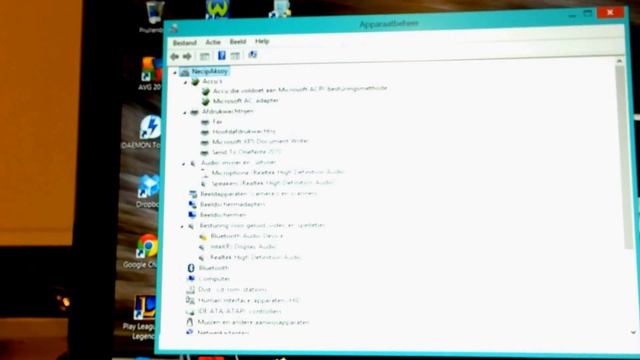Select the Netwerkadapters category
Viewport: 640px width, 360px height.
pos(223,333)
